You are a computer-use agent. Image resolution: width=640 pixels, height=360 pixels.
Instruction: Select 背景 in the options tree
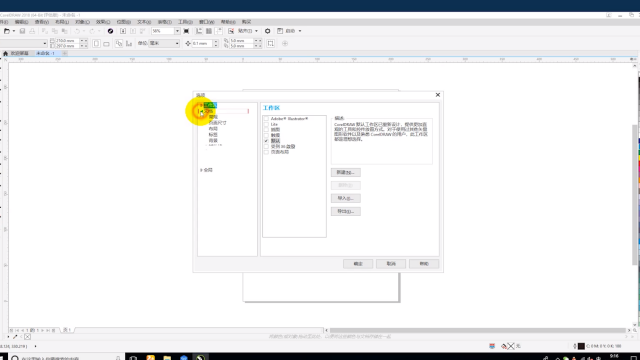[x=213, y=140]
